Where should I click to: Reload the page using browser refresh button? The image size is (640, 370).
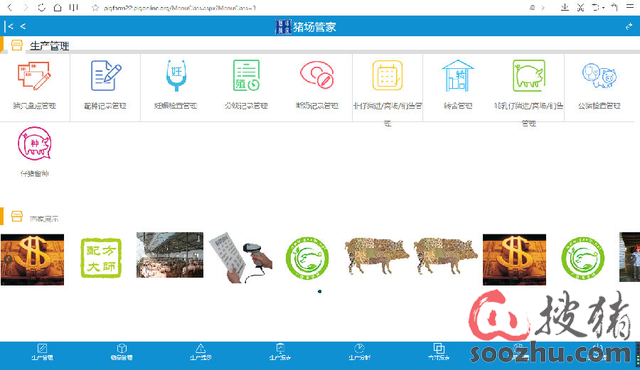click(41, 7)
